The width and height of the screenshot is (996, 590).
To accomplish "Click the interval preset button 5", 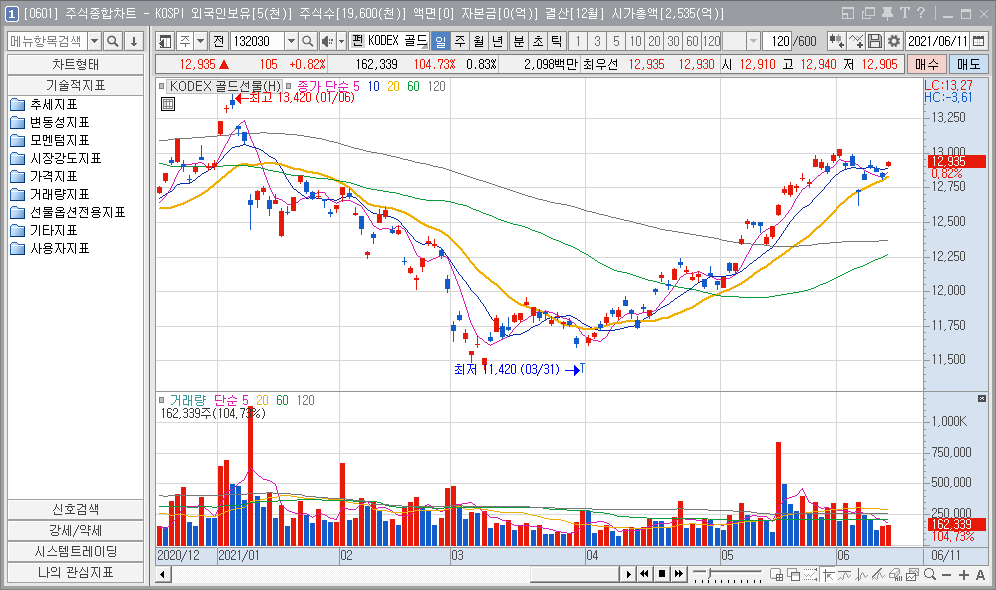I will click(x=616, y=41).
